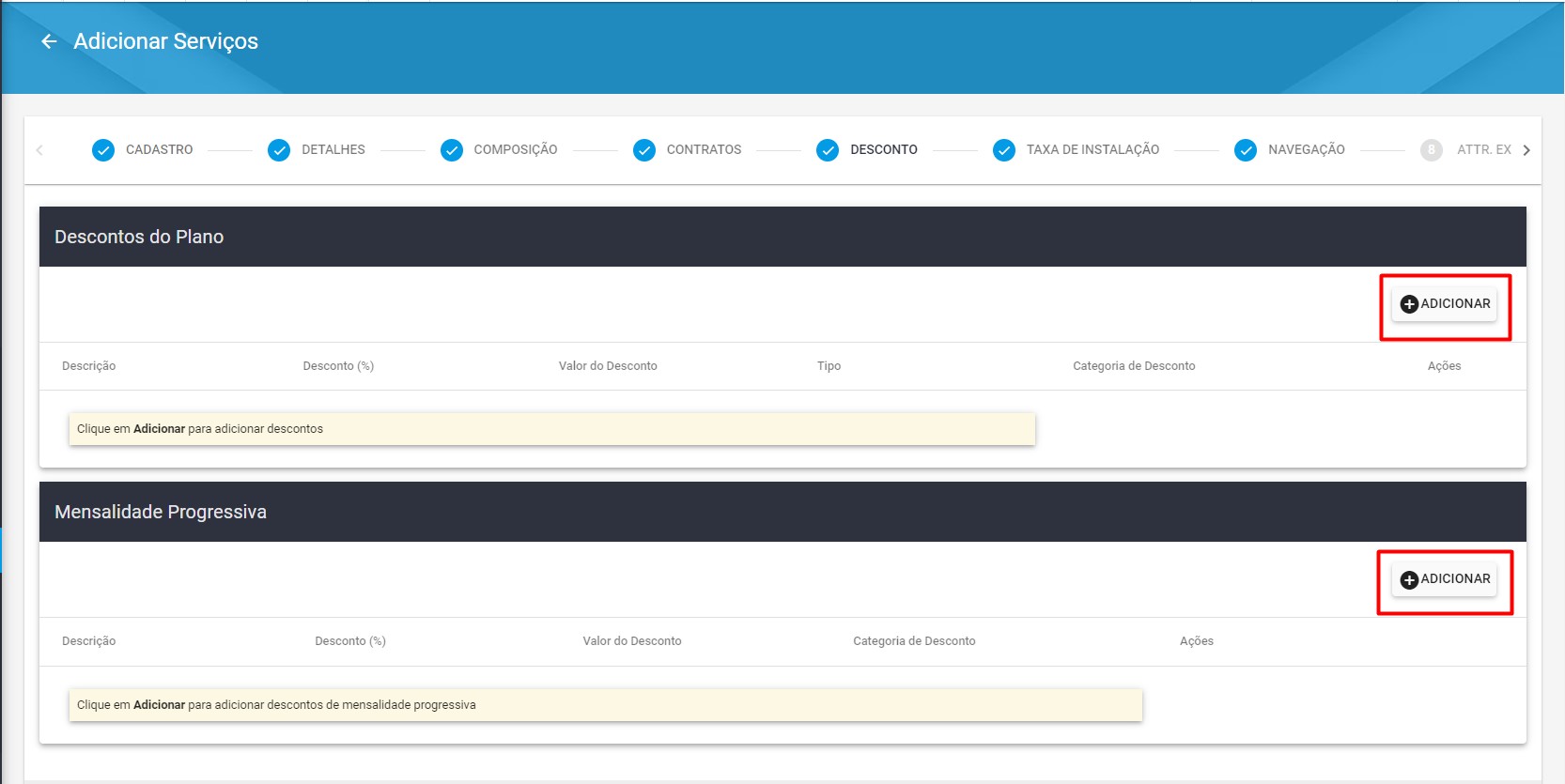
Task: Open the CADASTRO step
Action: [160, 150]
